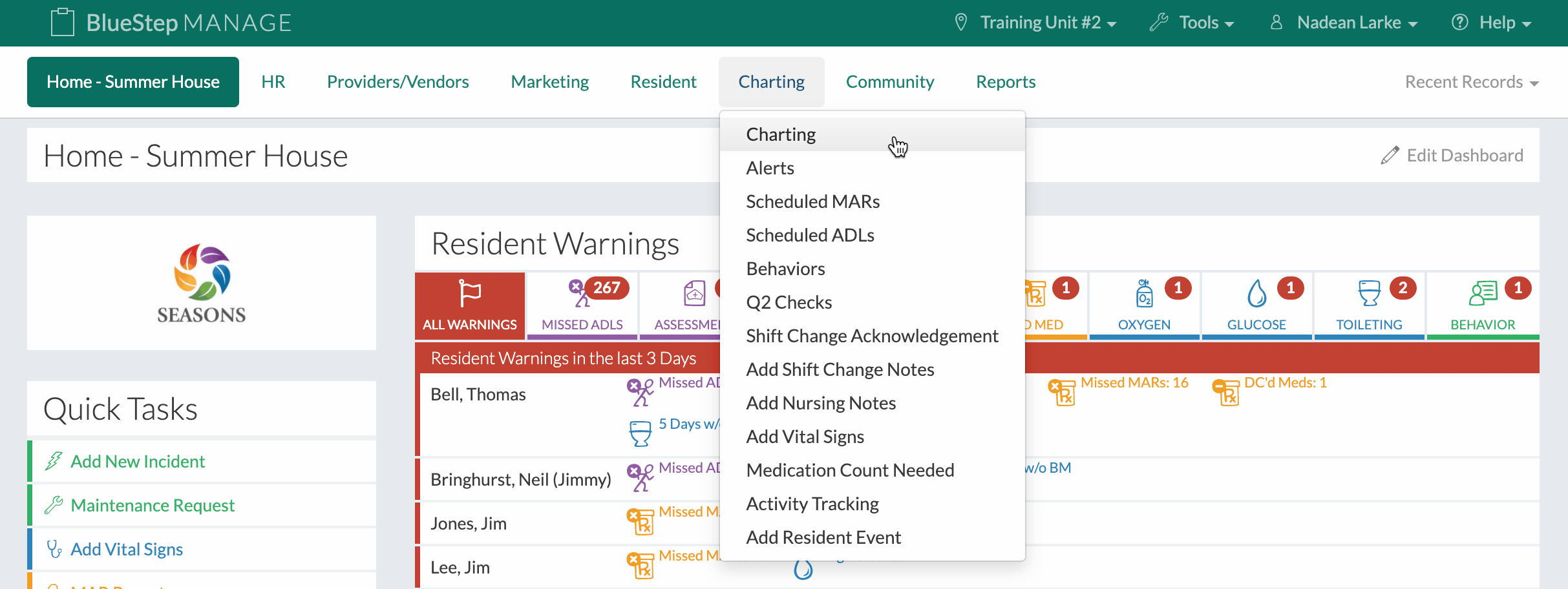Image resolution: width=1568 pixels, height=589 pixels.
Task: Choose Scheduled MARs menu entry
Action: [873, 201]
